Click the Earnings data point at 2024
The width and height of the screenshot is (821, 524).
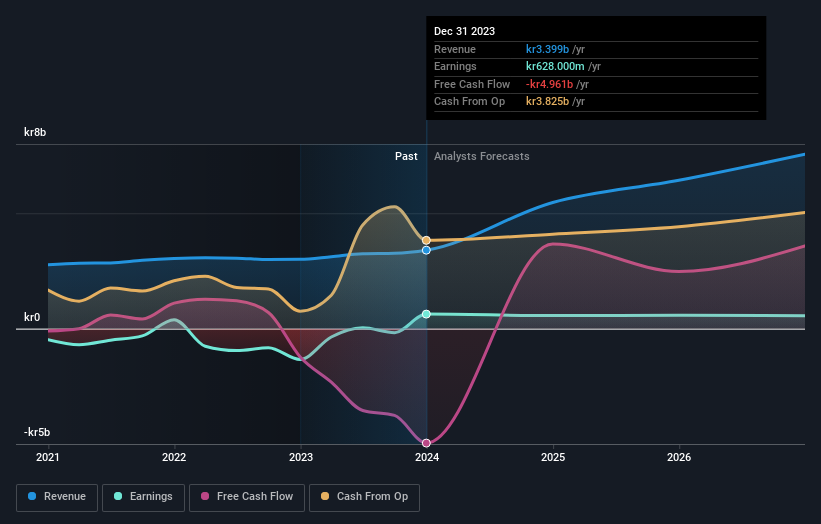tap(426, 314)
